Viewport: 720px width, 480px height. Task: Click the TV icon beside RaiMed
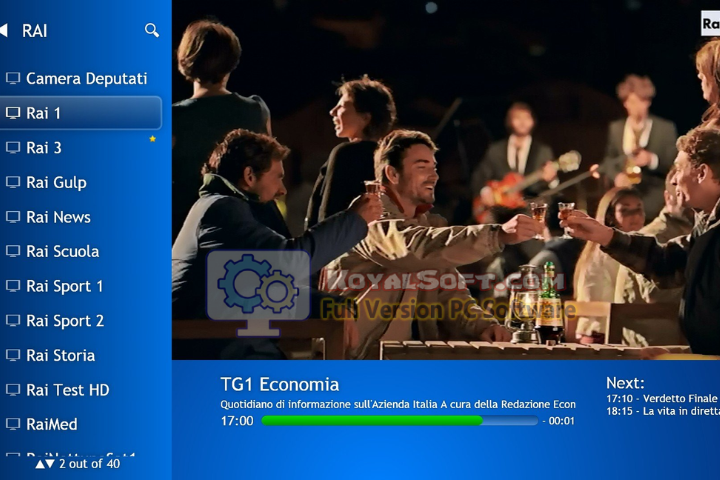[x=13, y=424]
